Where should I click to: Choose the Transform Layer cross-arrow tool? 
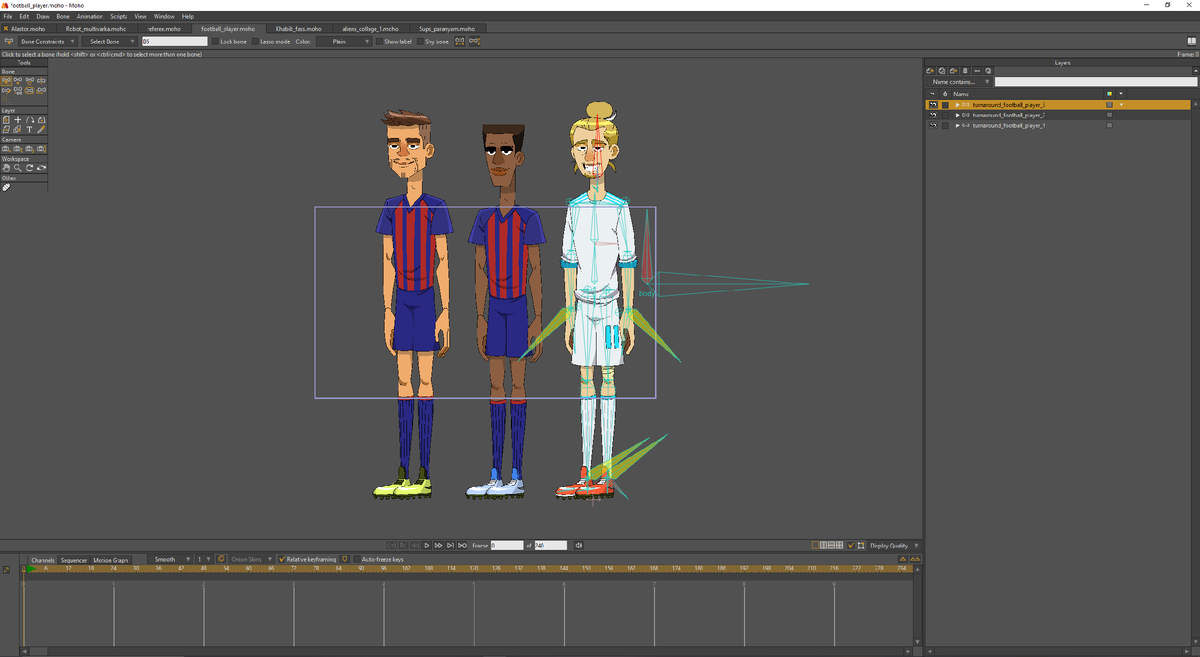point(17,119)
